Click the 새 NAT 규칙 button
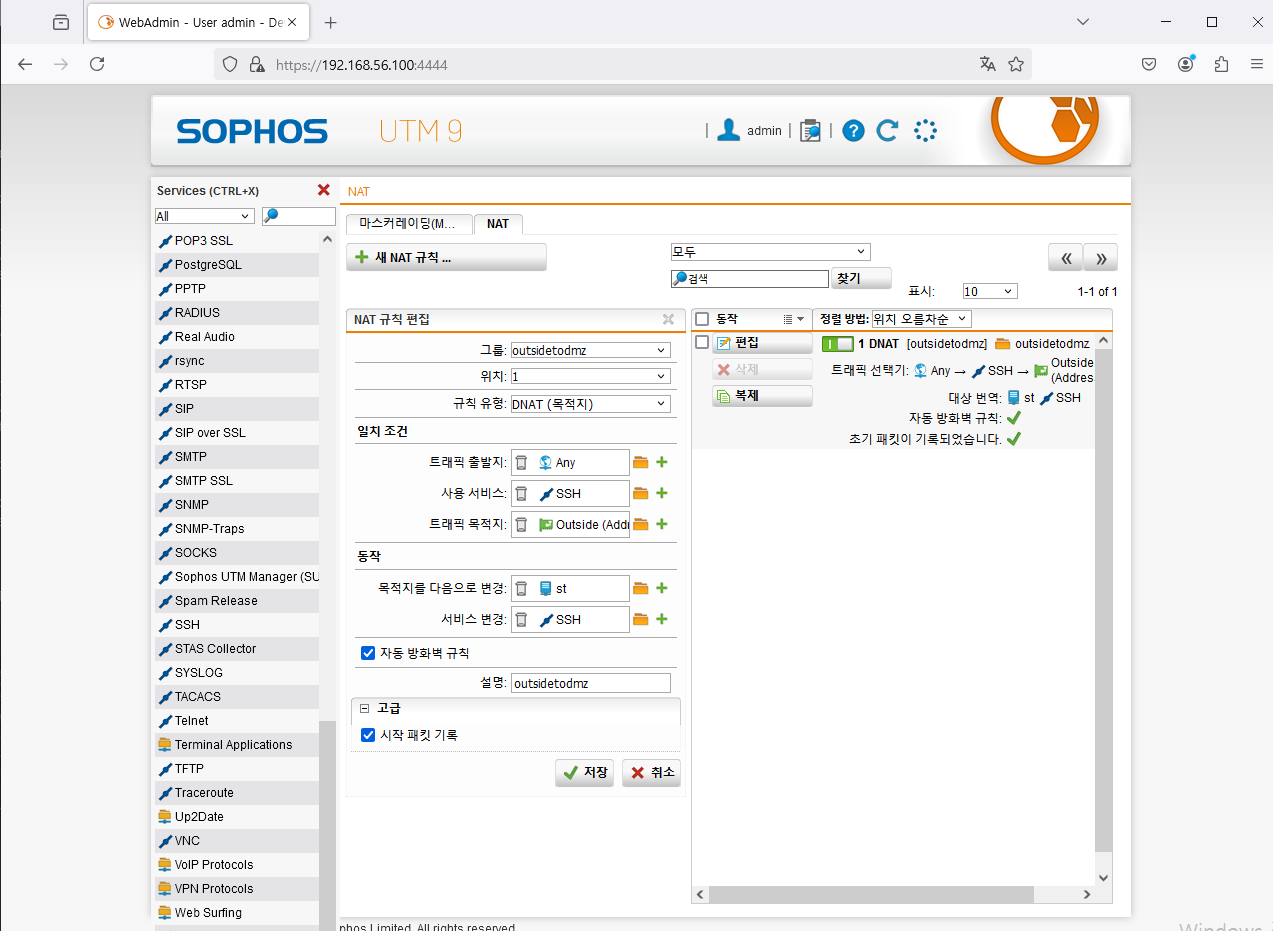Viewport: 1273px width, 931px height. pyautogui.click(x=446, y=257)
